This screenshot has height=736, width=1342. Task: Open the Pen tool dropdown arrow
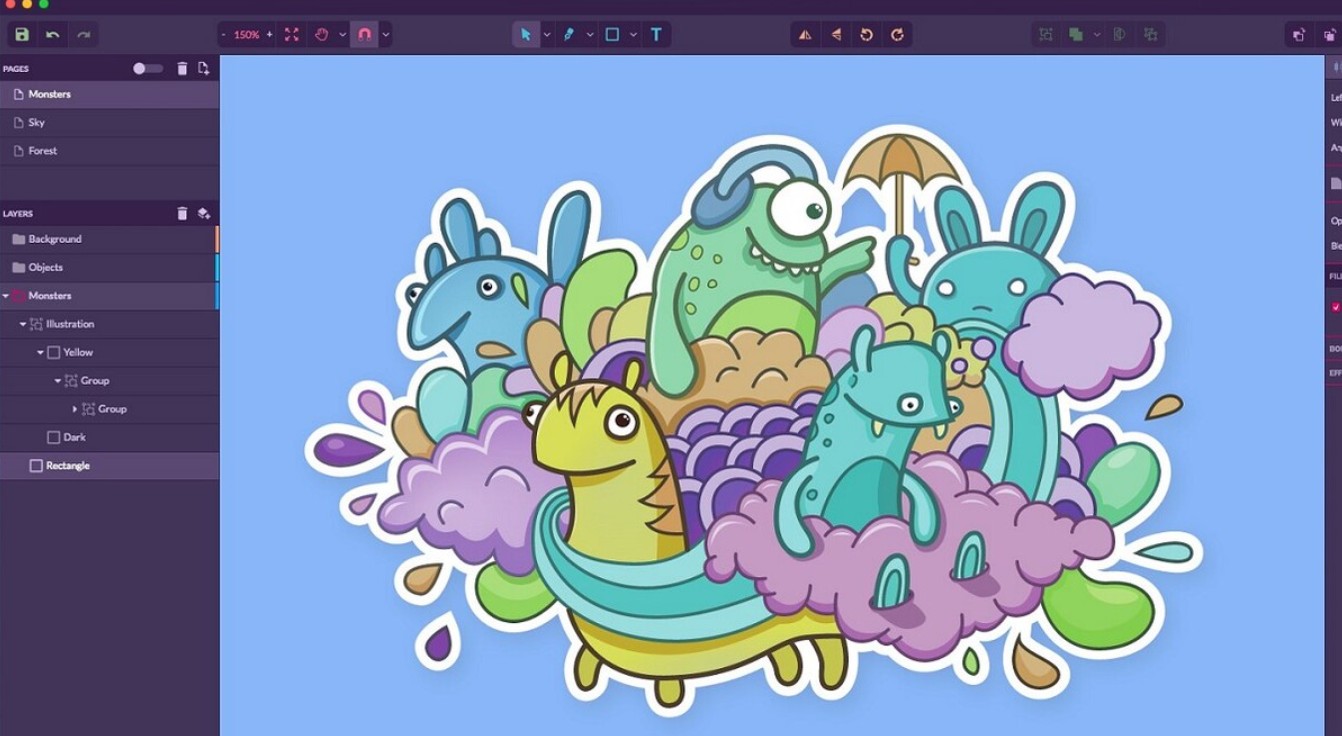[590, 34]
